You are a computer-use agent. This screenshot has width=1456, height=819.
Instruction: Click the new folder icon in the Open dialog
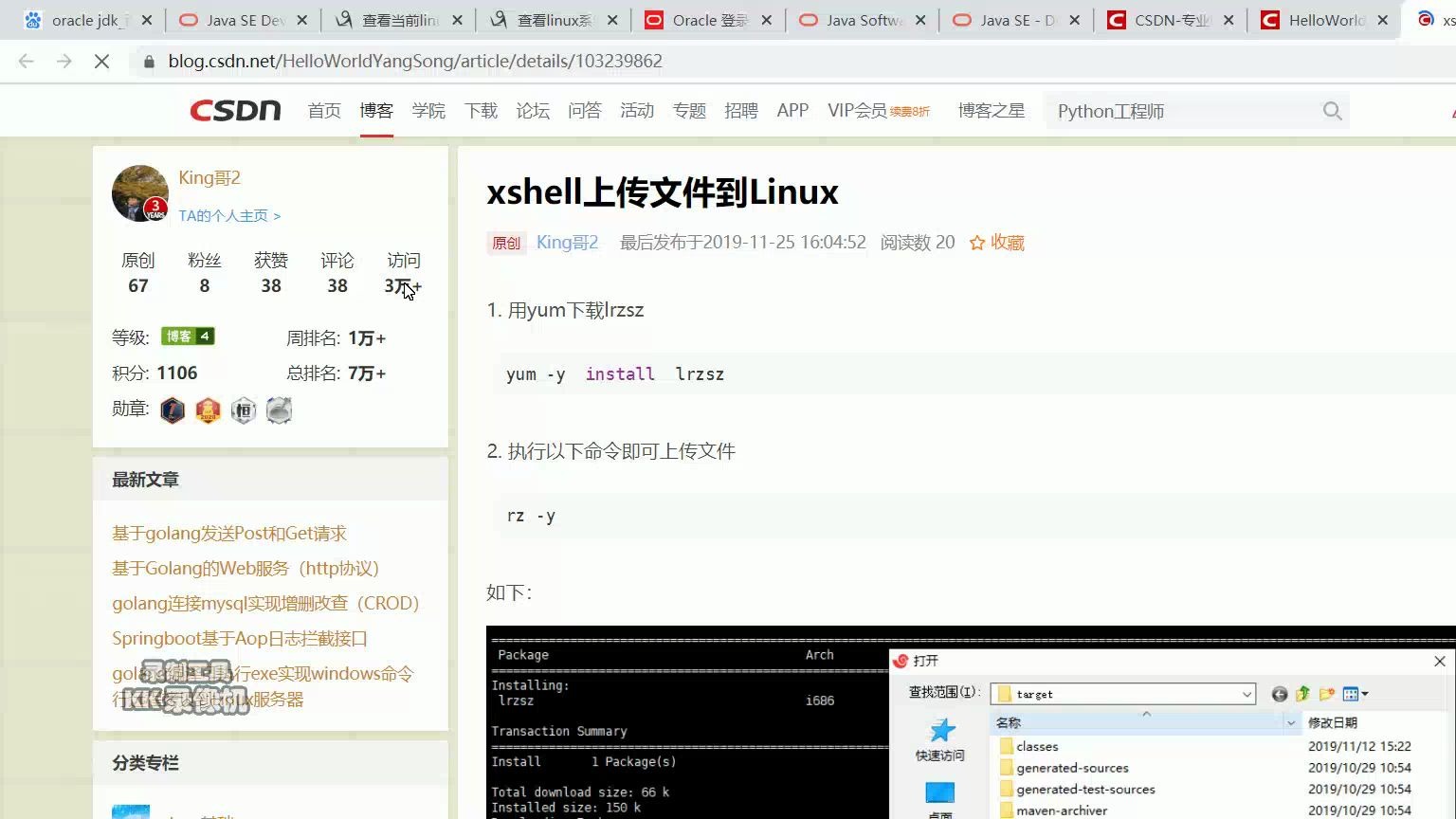[x=1327, y=693]
